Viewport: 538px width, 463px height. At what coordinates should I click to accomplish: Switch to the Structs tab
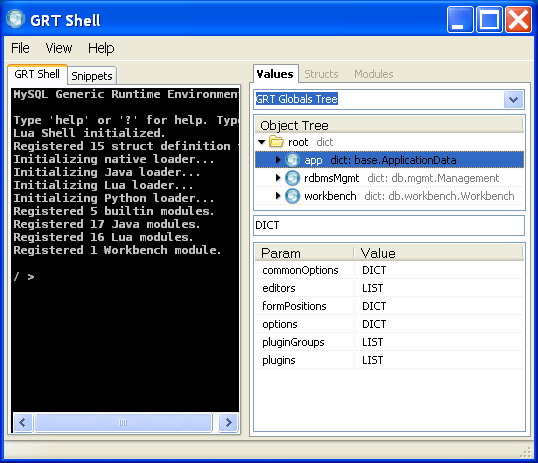[x=321, y=74]
